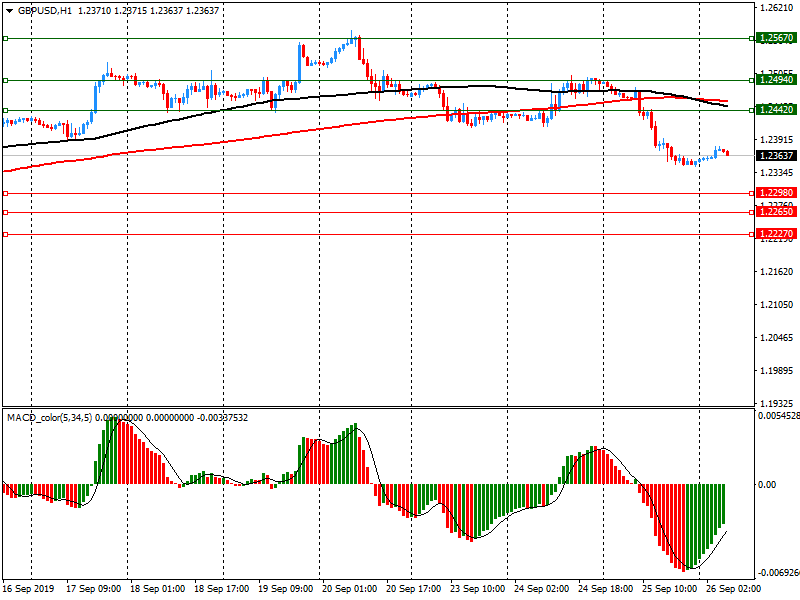Click the 1.21050 price scale value

(777, 305)
